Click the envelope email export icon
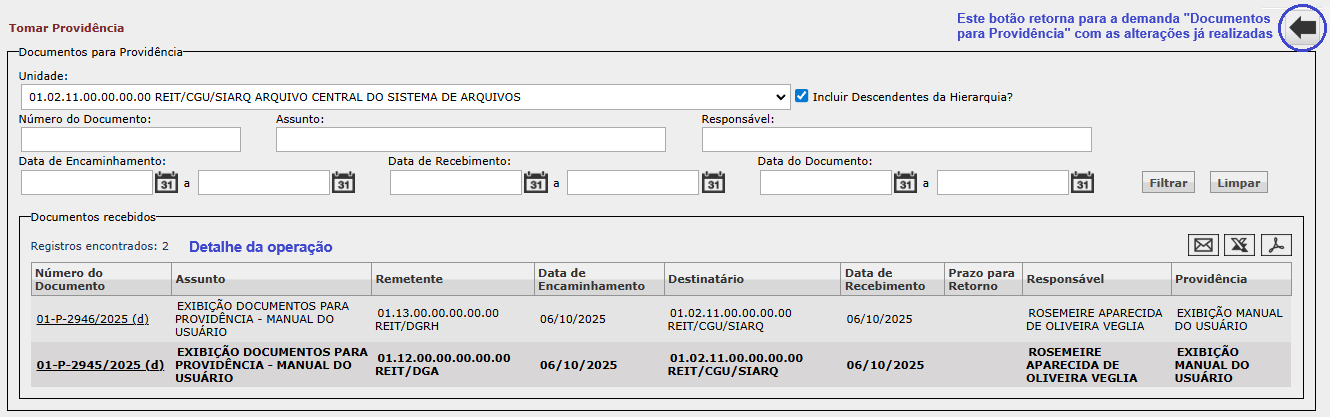 [1203, 246]
